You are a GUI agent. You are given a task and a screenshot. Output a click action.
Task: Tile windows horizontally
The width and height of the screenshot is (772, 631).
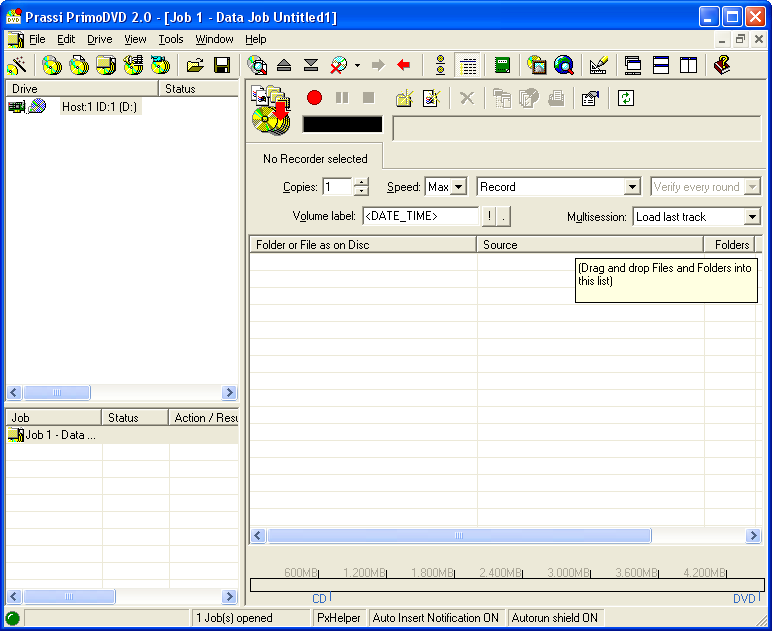click(660, 65)
